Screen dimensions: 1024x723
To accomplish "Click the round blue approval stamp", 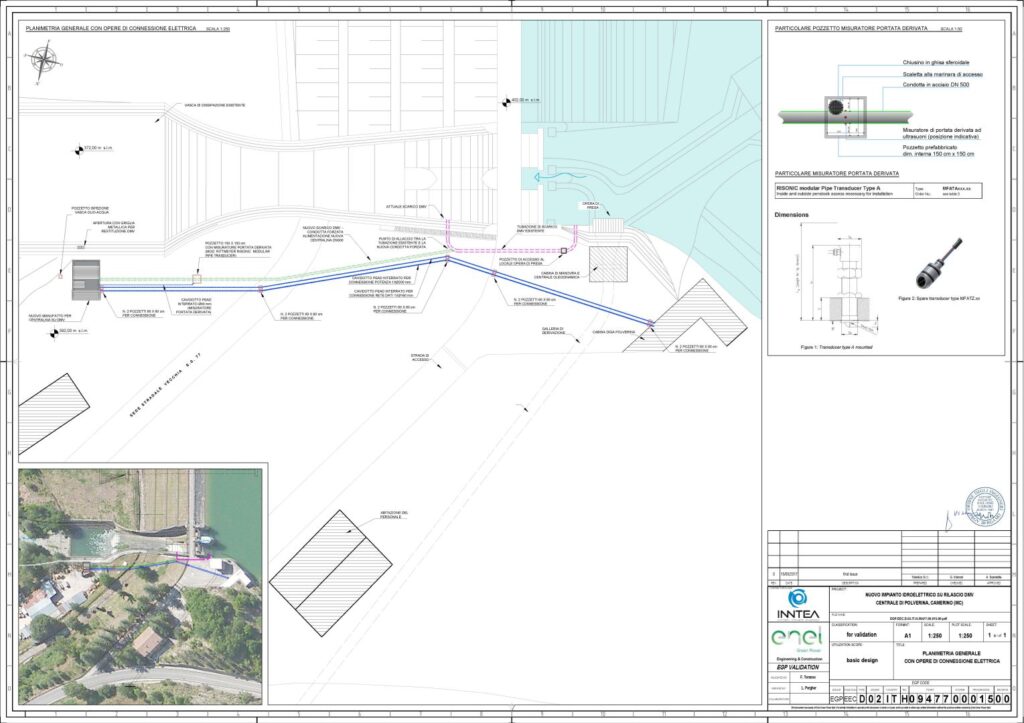I will click(982, 507).
